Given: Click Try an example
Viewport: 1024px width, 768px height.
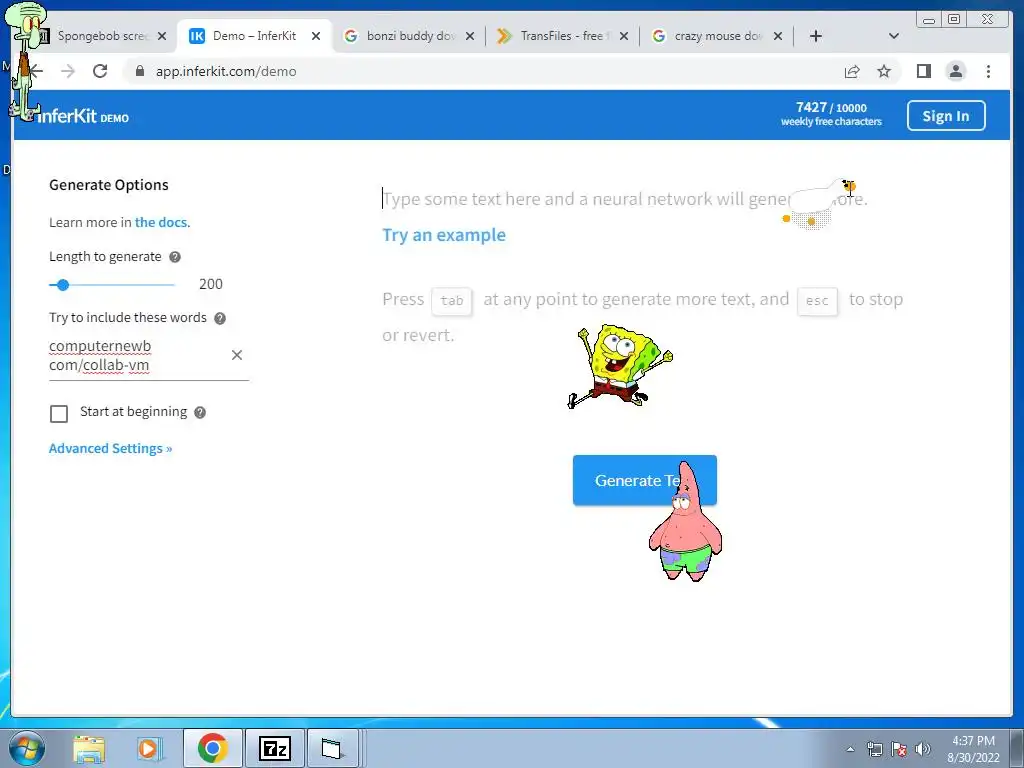Looking at the screenshot, I should click(x=444, y=235).
